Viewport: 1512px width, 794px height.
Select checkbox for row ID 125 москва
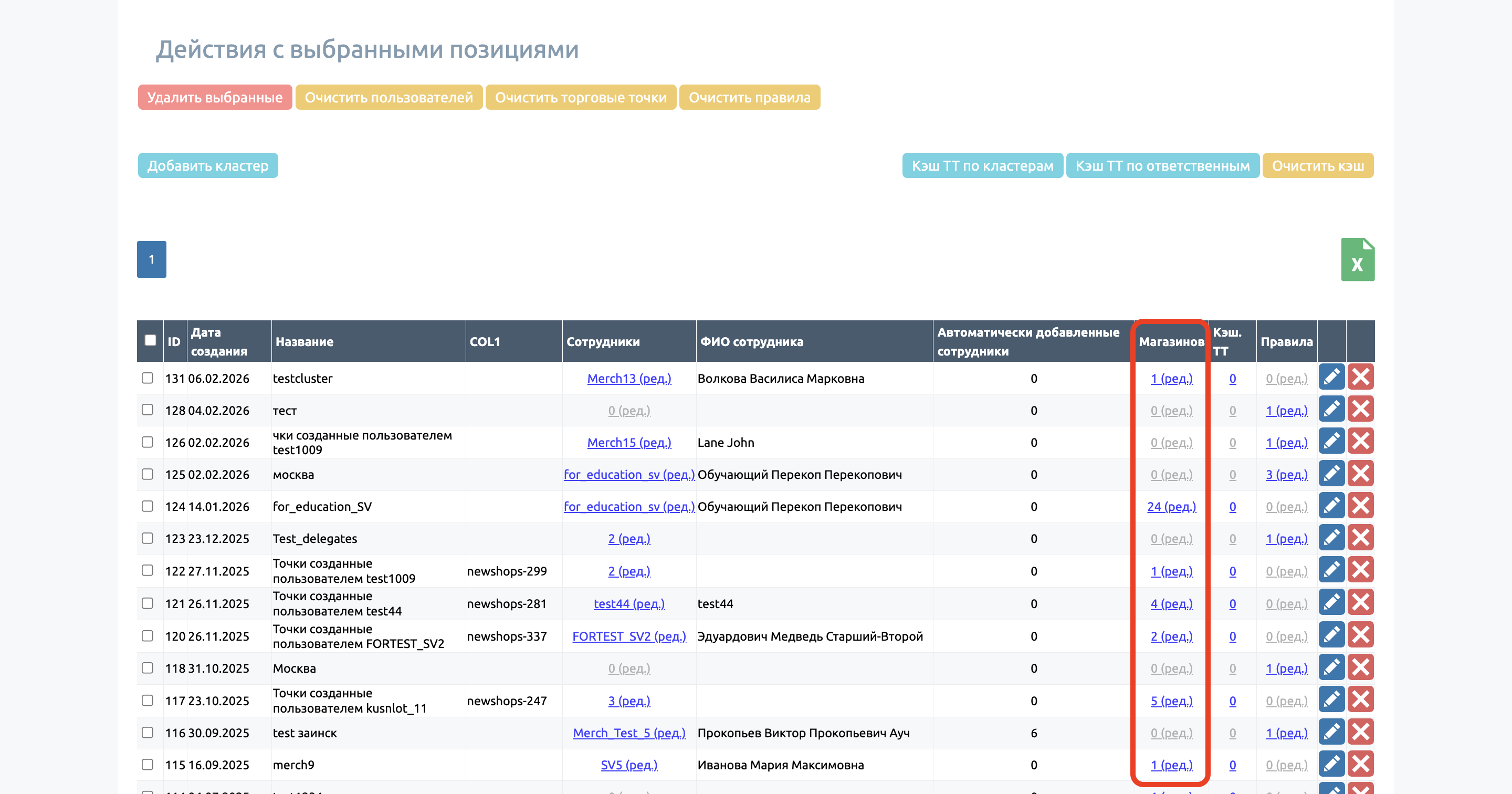(148, 474)
